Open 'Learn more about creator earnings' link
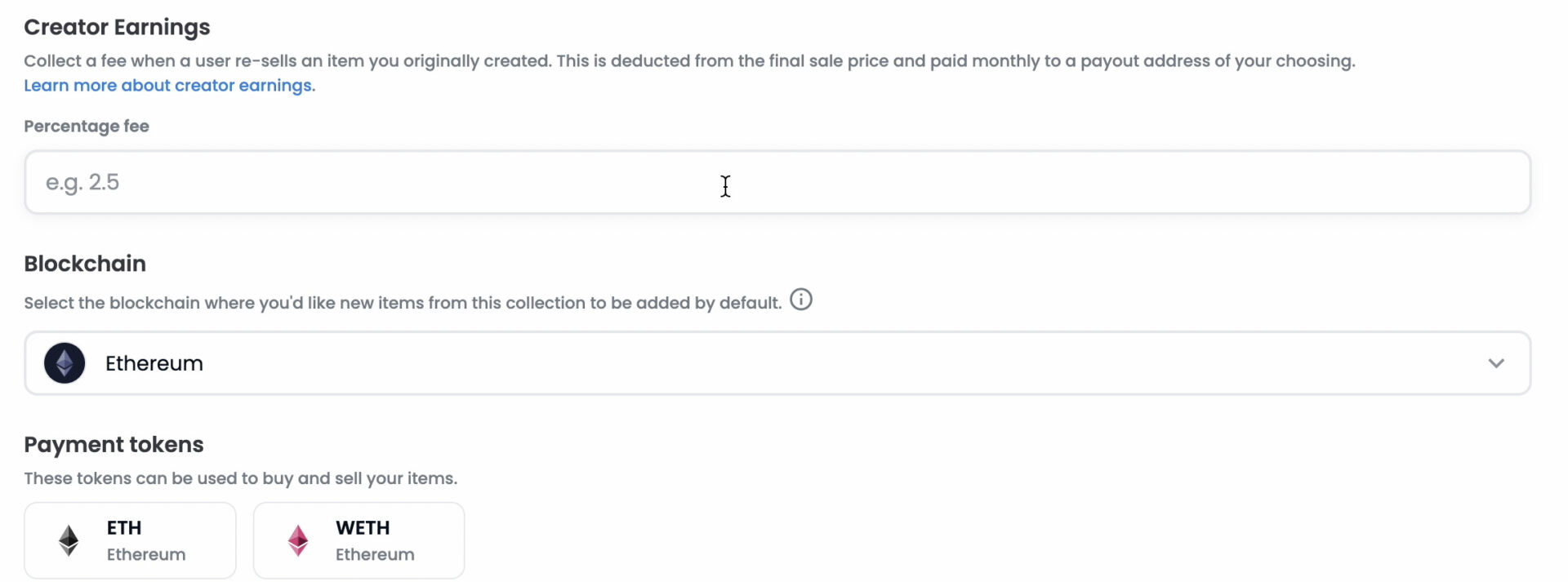Screen dimensions: 1568x582 tap(167, 86)
